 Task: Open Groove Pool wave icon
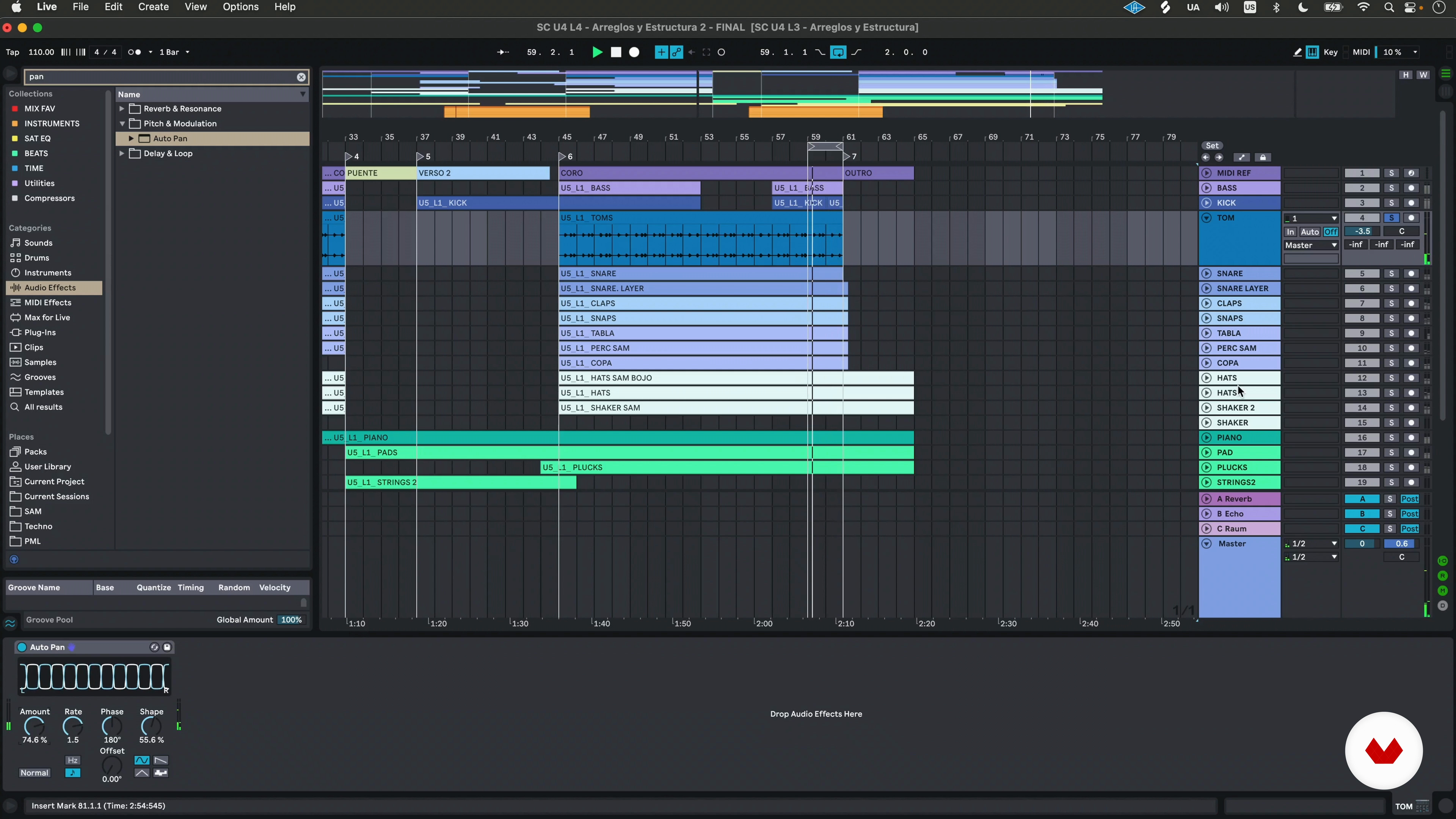point(10,623)
